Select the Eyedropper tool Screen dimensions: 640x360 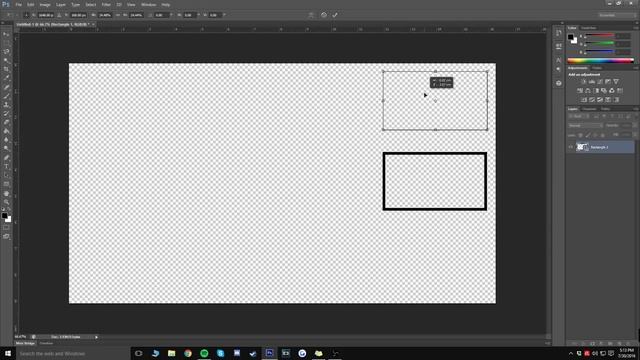(x=6, y=78)
